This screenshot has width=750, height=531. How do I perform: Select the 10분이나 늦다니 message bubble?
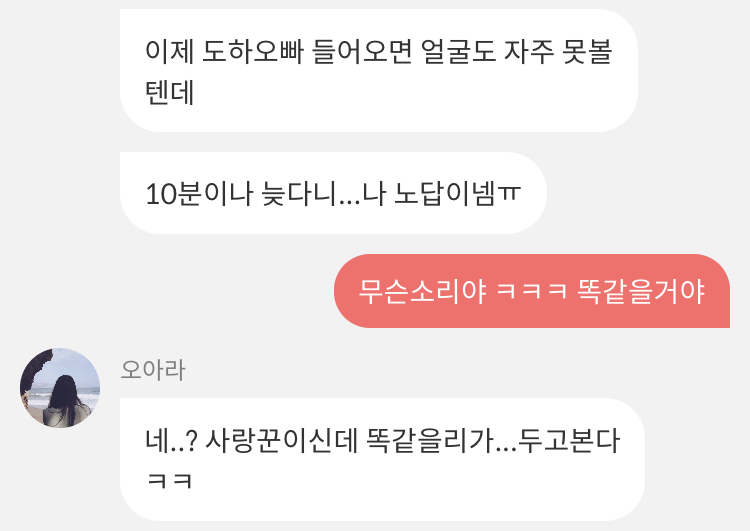(333, 193)
